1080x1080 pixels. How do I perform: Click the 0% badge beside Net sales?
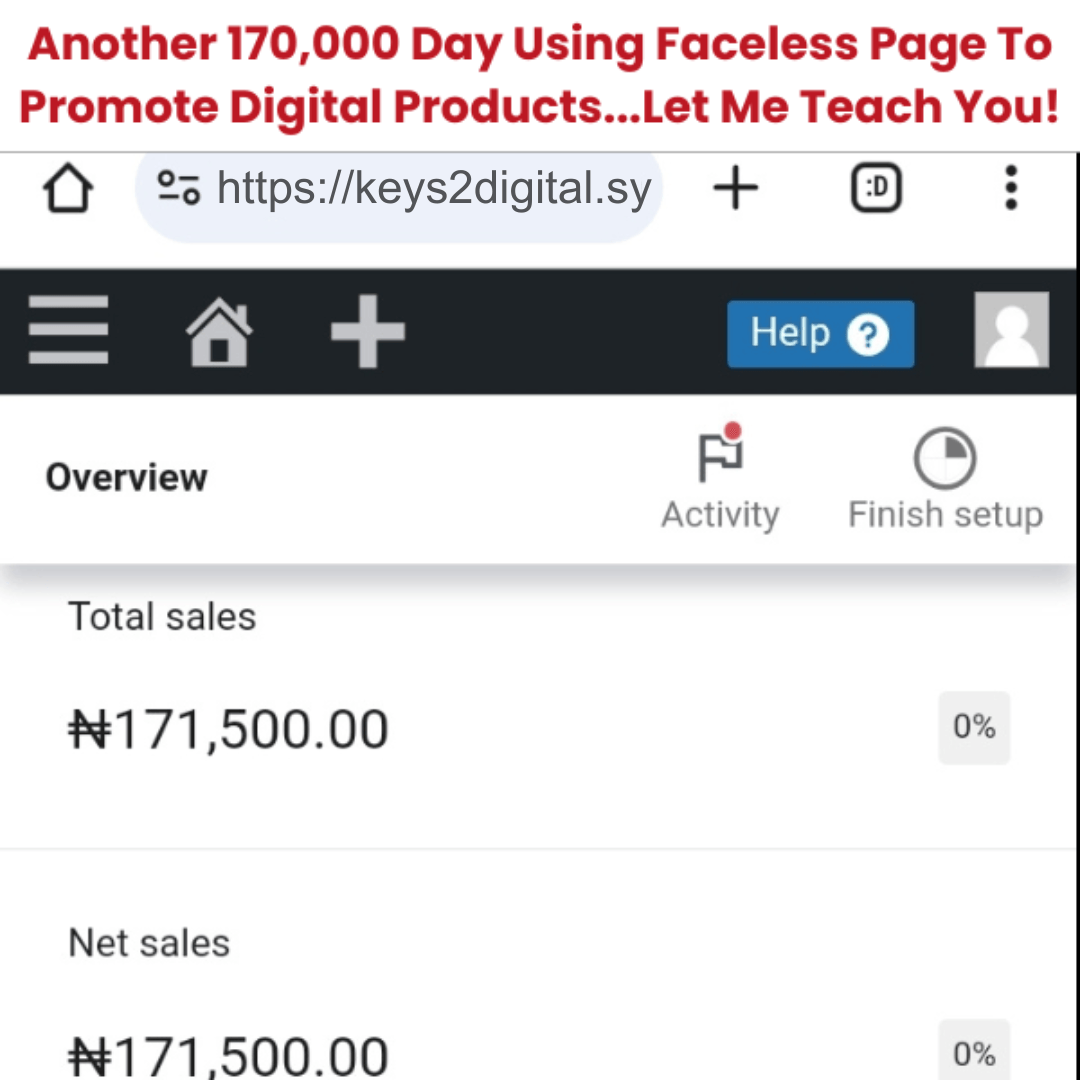coord(973,1052)
